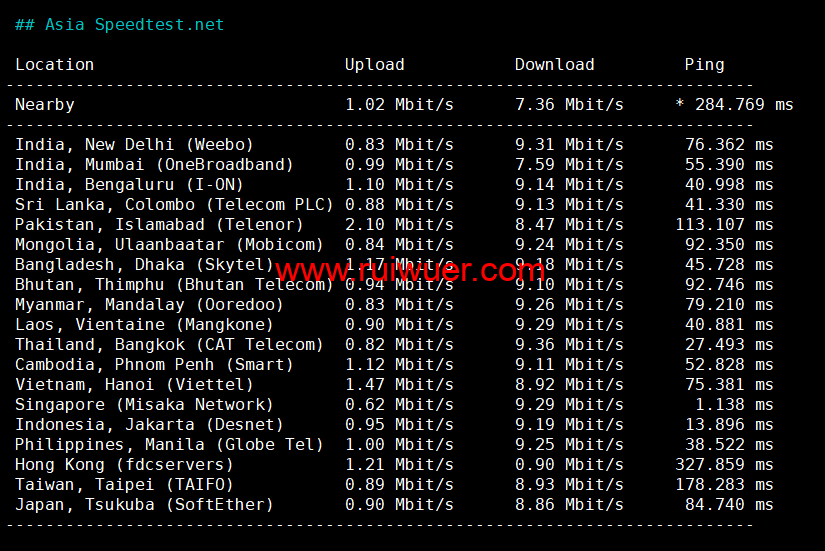Image resolution: width=825 pixels, height=551 pixels.
Task: Click the Location column header
Action: (x=54, y=65)
